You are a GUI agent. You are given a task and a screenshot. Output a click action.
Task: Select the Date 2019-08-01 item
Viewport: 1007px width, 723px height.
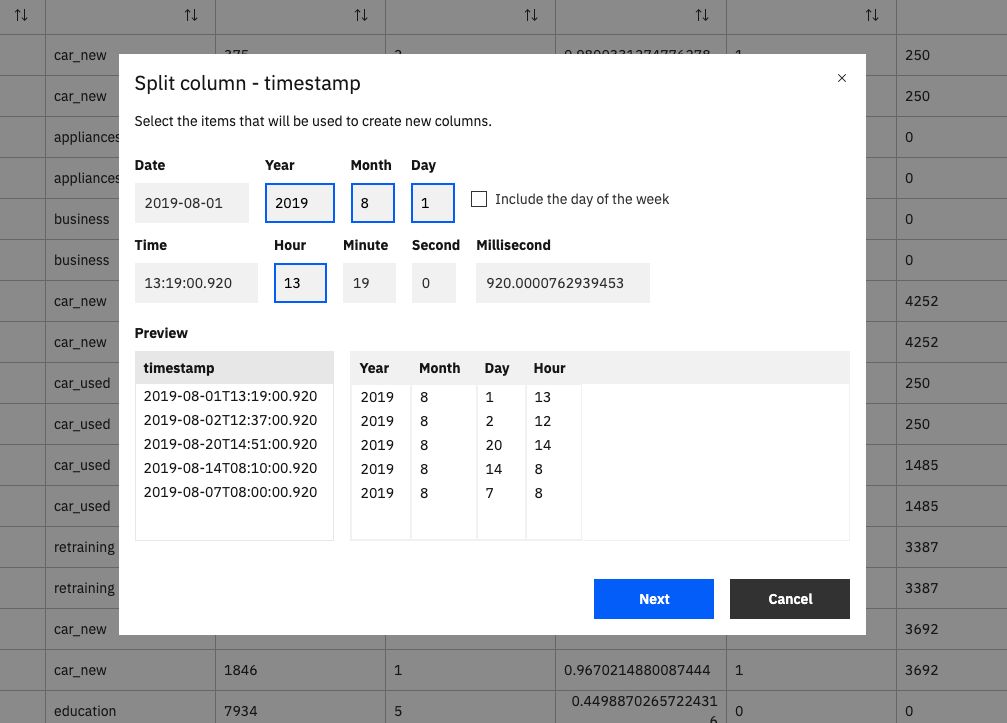191,203
